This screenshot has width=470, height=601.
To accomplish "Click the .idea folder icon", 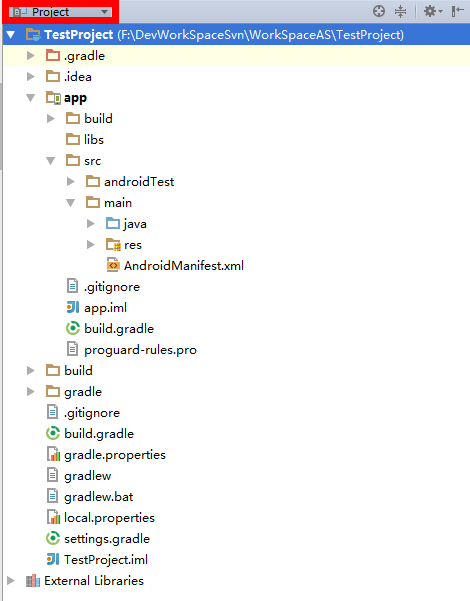I will click(53, 77).
